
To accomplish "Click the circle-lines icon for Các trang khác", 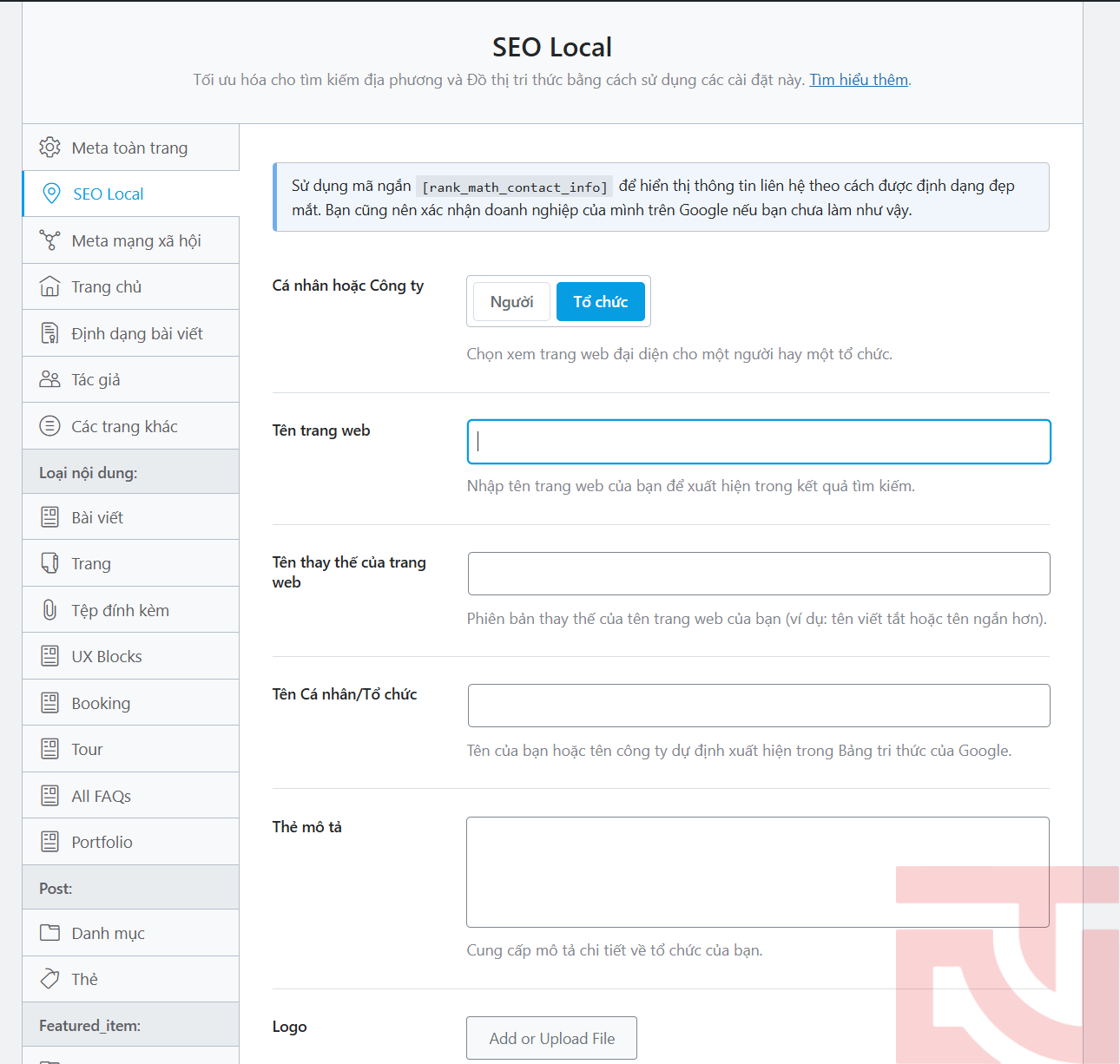I will point(50,426).
